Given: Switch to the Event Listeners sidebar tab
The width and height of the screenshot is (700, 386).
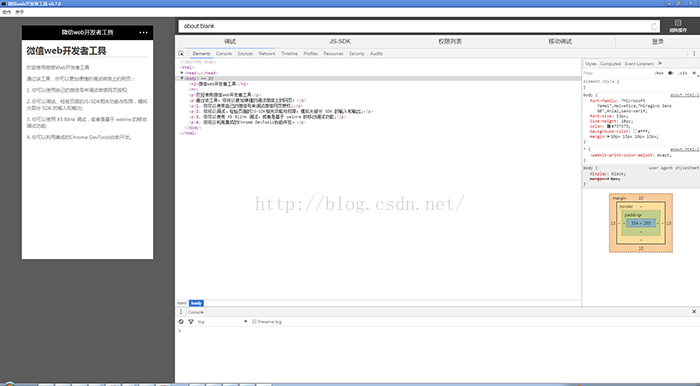Looking at the screenshot, I should (639, 64).
